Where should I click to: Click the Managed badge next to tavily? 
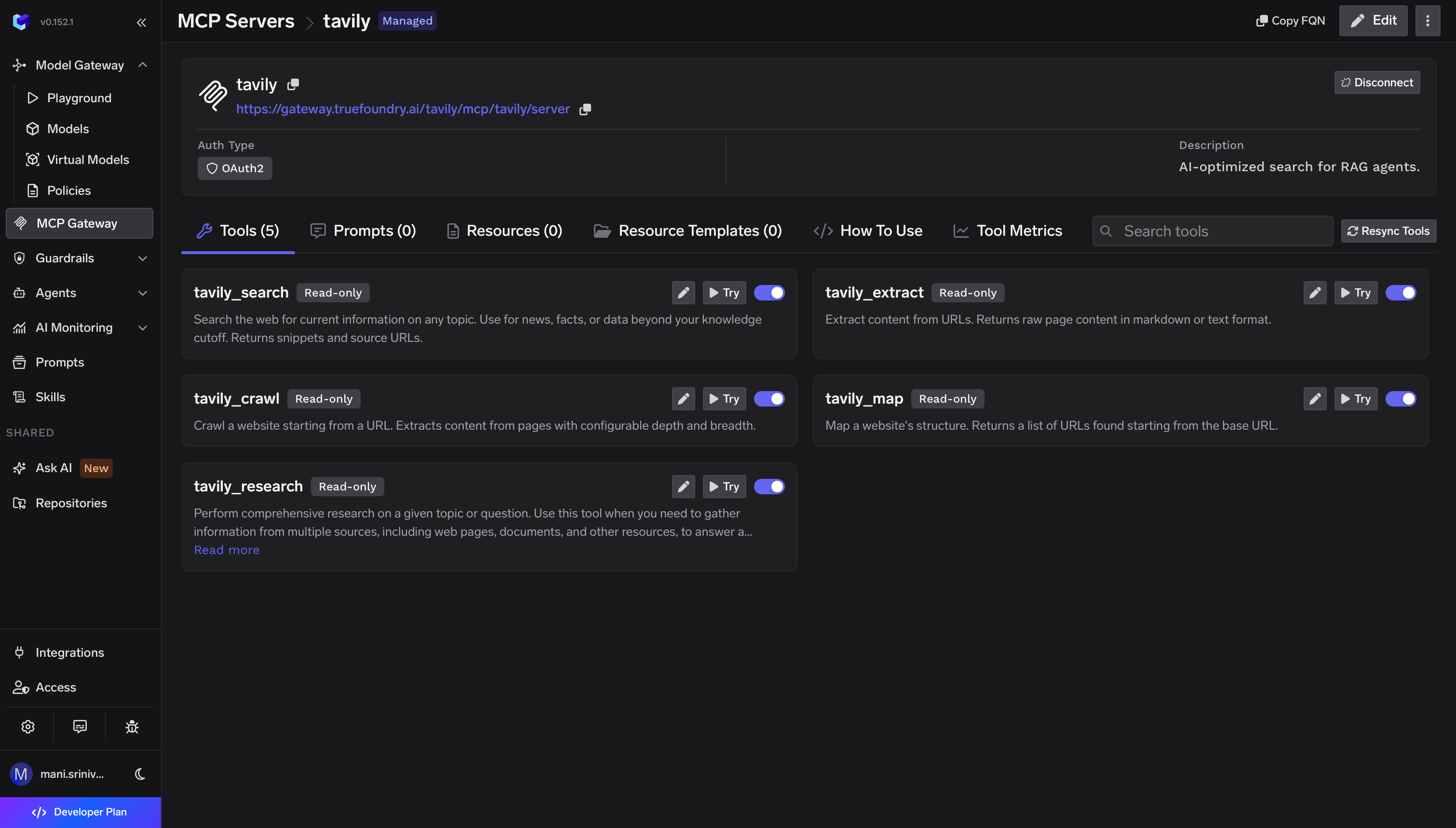(407, 21)
